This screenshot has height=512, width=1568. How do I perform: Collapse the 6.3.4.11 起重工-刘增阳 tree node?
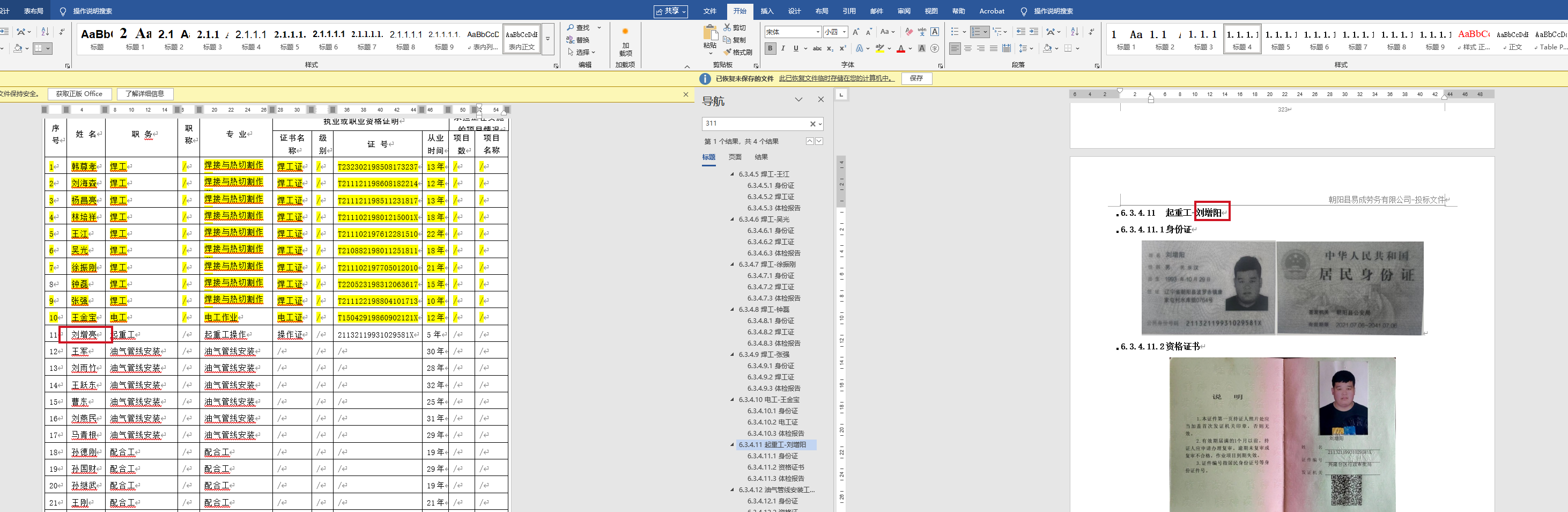(733, 445)
